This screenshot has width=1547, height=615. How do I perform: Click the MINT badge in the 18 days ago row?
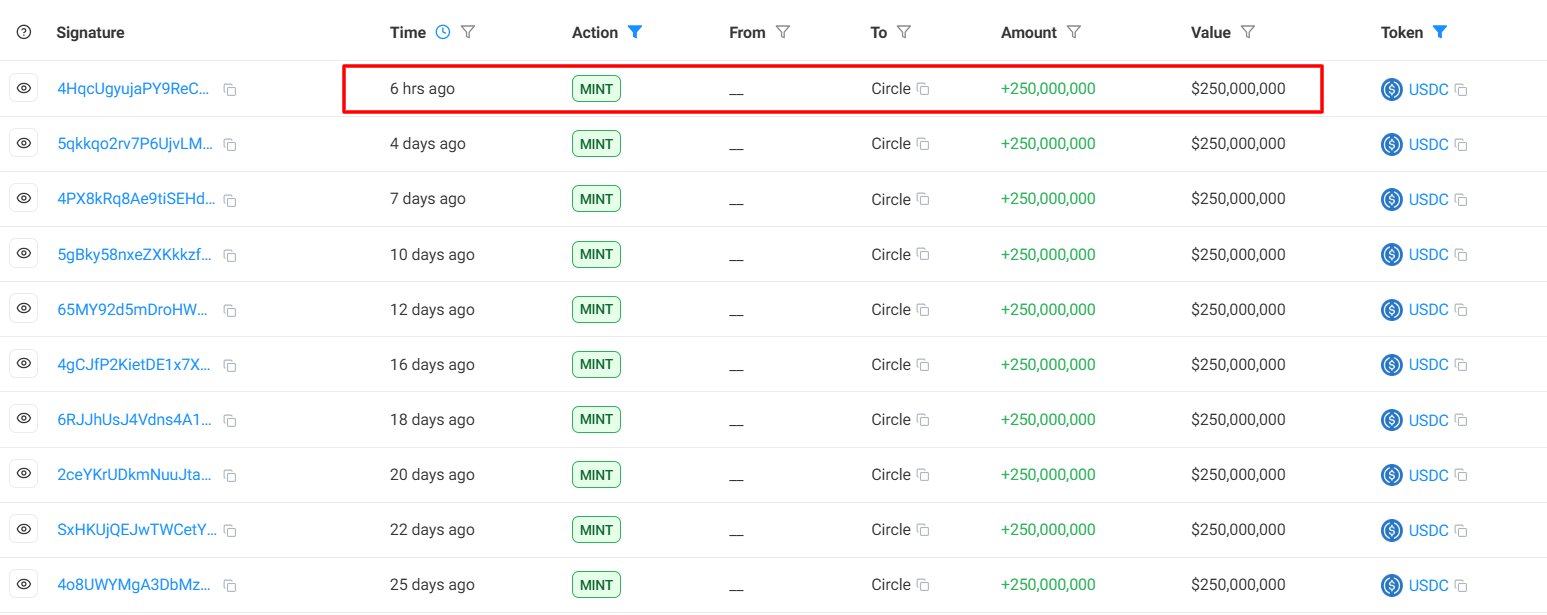point(596,420)
